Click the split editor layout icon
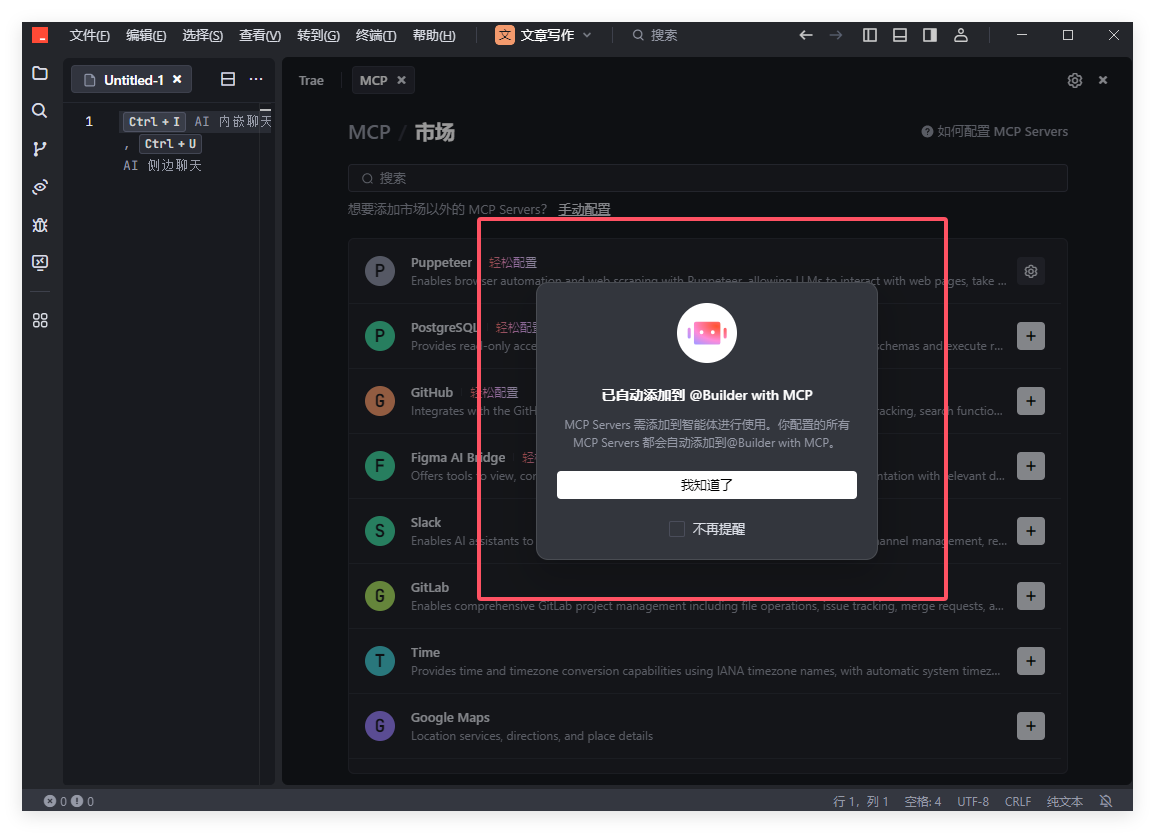Screen dimensions: 1155x833 point(228,79)
